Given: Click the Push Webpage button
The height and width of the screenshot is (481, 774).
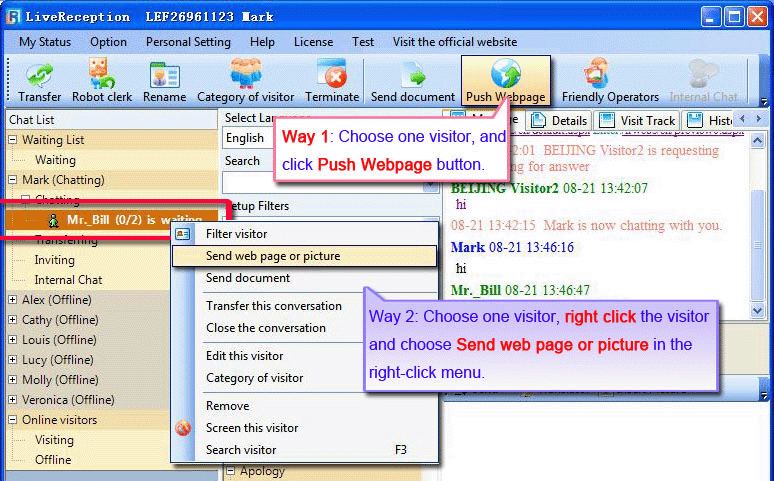Looking at the screenshot, I should click(505, 80).
